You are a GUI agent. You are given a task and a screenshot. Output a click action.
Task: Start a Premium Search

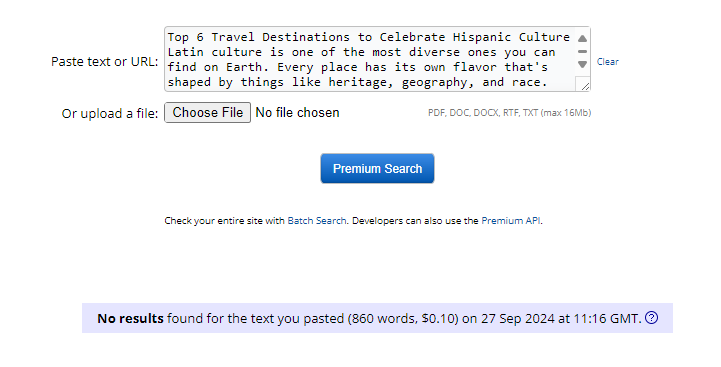point(377,168)
